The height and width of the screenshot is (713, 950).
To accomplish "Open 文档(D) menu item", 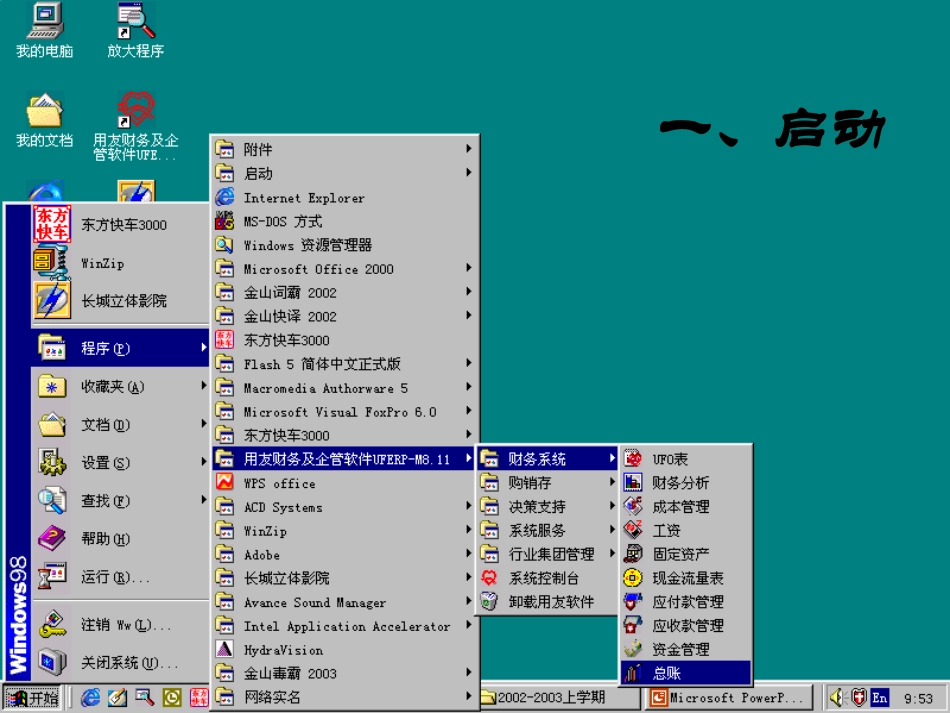I will click(120, 424).
